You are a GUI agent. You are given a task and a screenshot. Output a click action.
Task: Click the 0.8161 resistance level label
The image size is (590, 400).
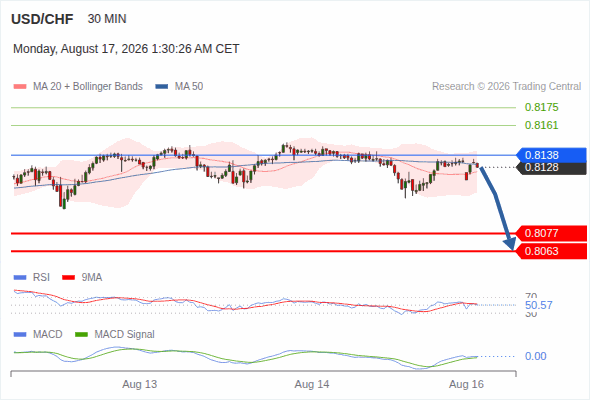pos(541,125)
